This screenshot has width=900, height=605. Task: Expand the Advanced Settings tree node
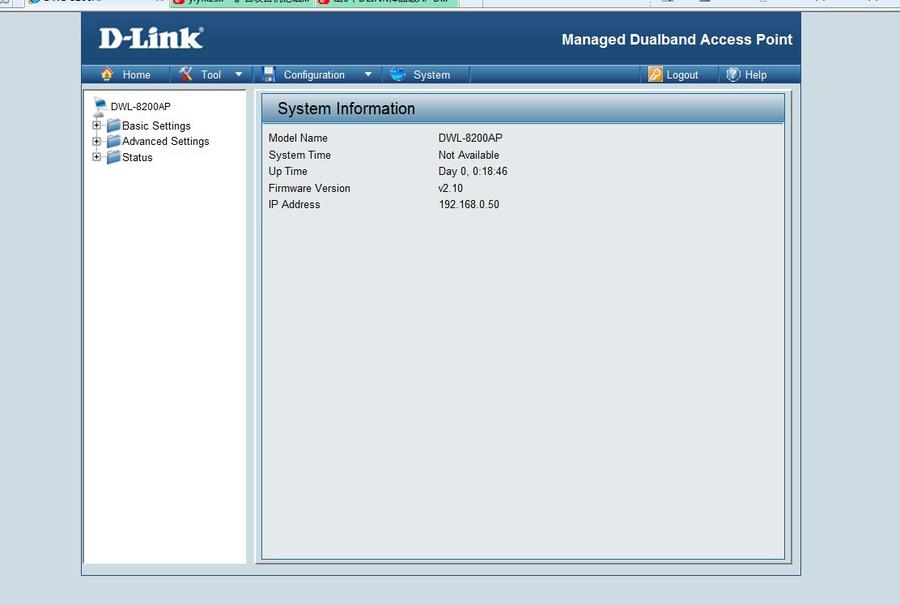pyautogui.click(x=96, y=141)
